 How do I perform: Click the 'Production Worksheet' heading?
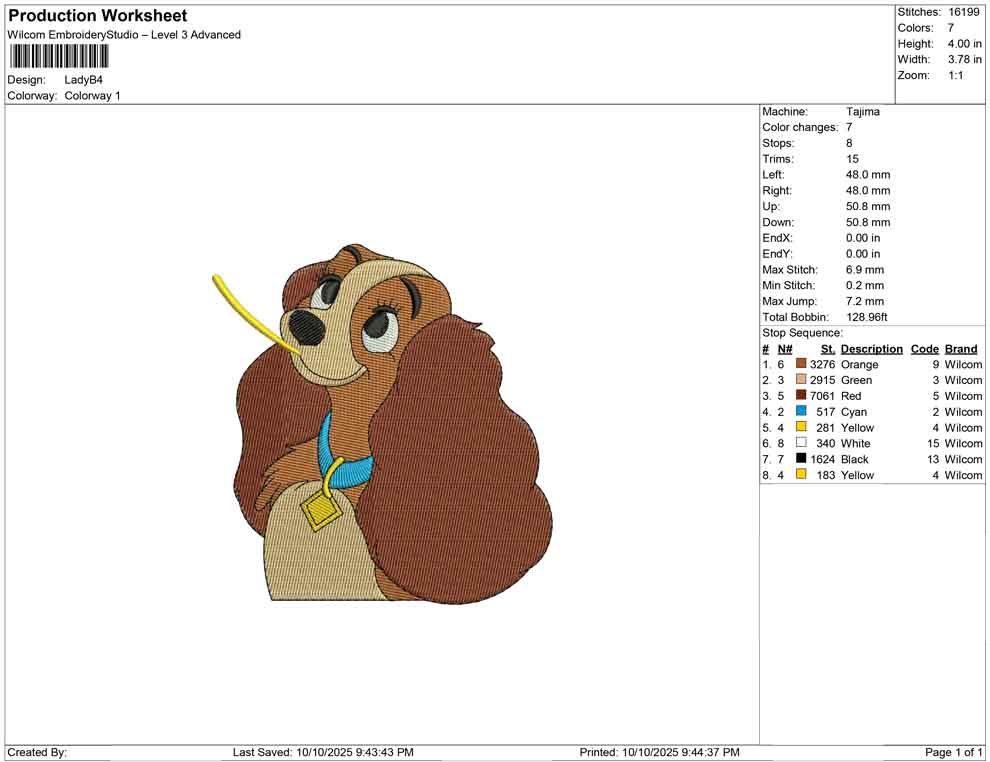point(98,16)
